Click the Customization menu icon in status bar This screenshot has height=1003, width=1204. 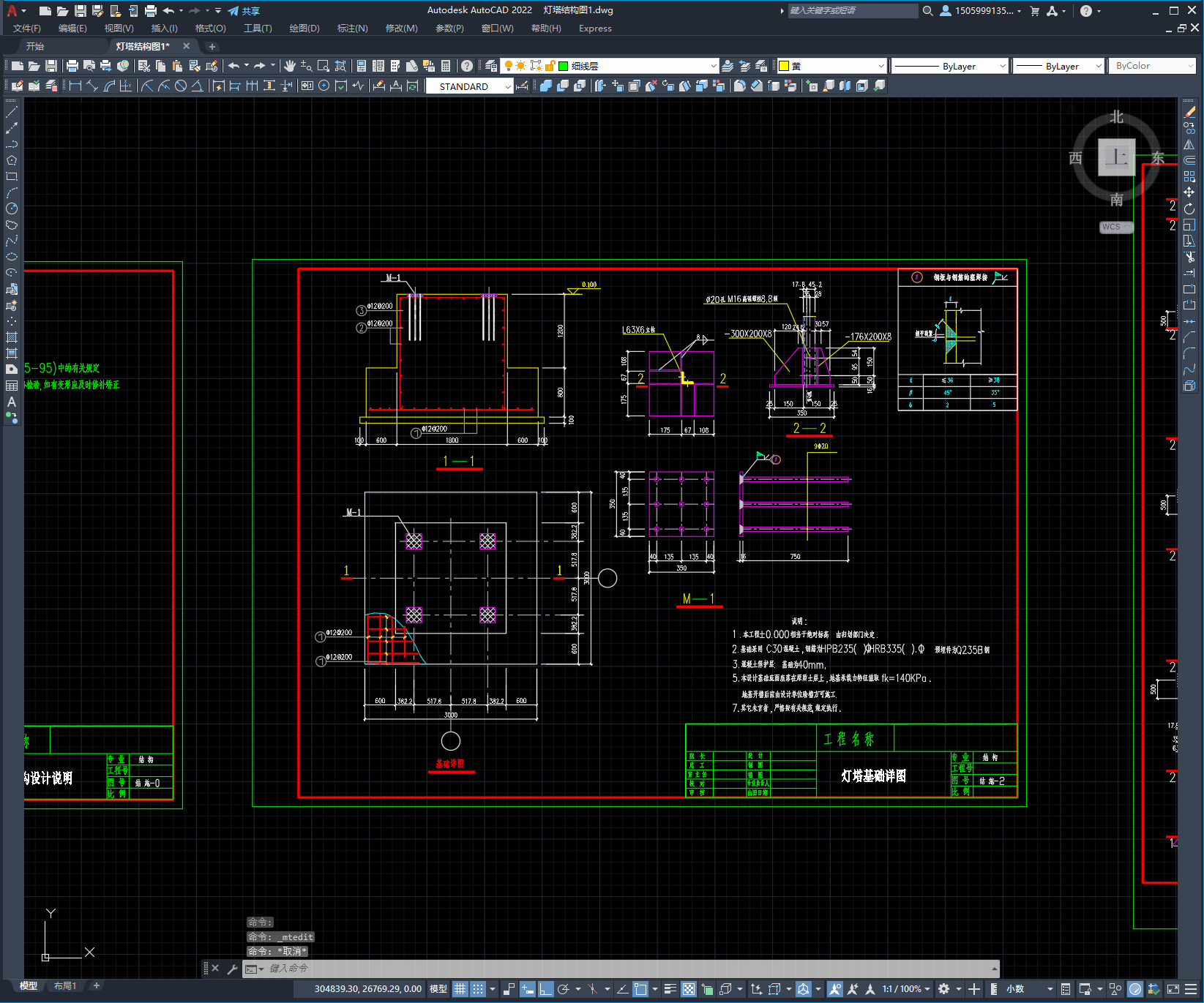click(x=1192, y=989)
